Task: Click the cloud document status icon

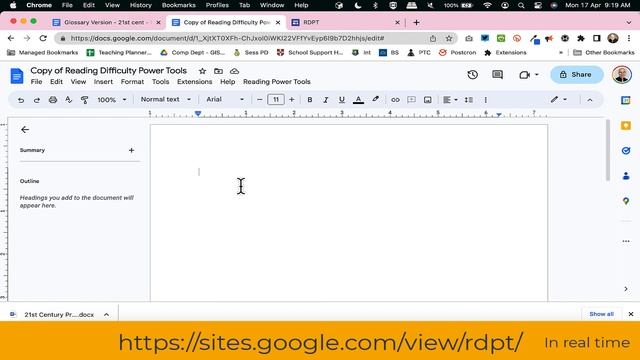Action: click(x=234, y=71)
